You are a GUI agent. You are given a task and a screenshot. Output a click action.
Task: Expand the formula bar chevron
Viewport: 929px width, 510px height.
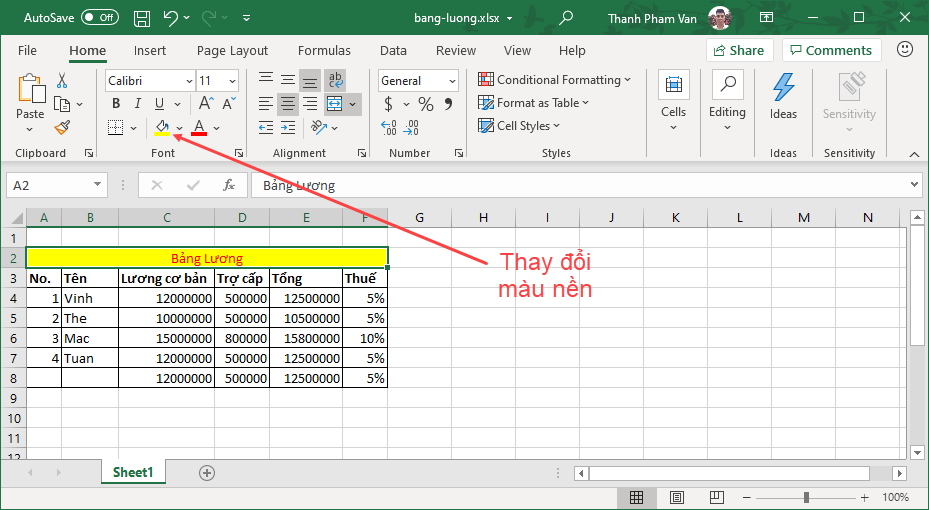(x=914, y=185)
